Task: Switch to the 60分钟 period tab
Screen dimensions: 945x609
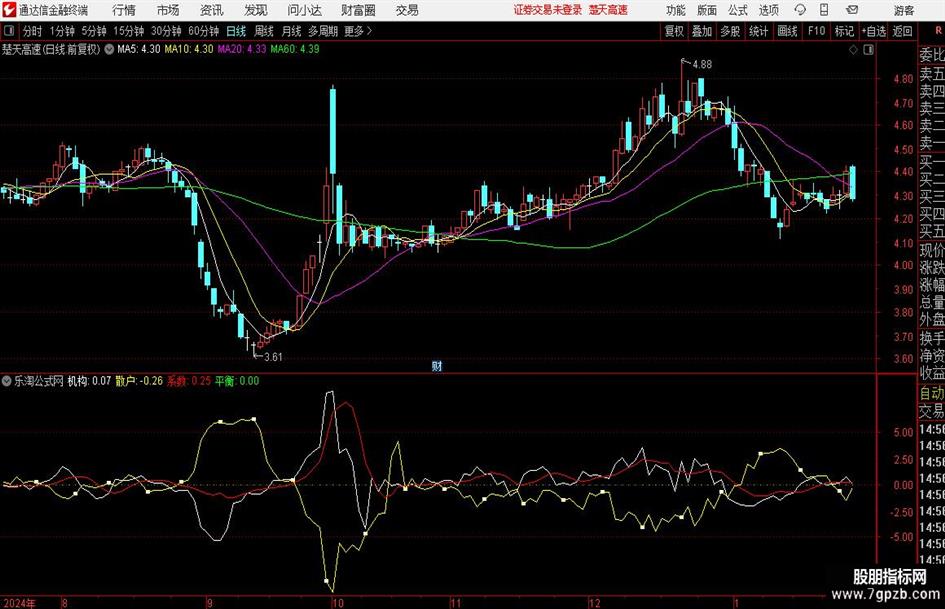Action: click(x=204, y=31)
